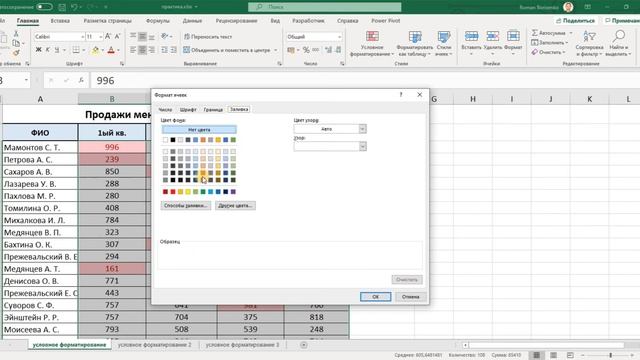Open Заполнить fill dropdown
The width and height of the screenshot is (640, 360).
point(549,42)
